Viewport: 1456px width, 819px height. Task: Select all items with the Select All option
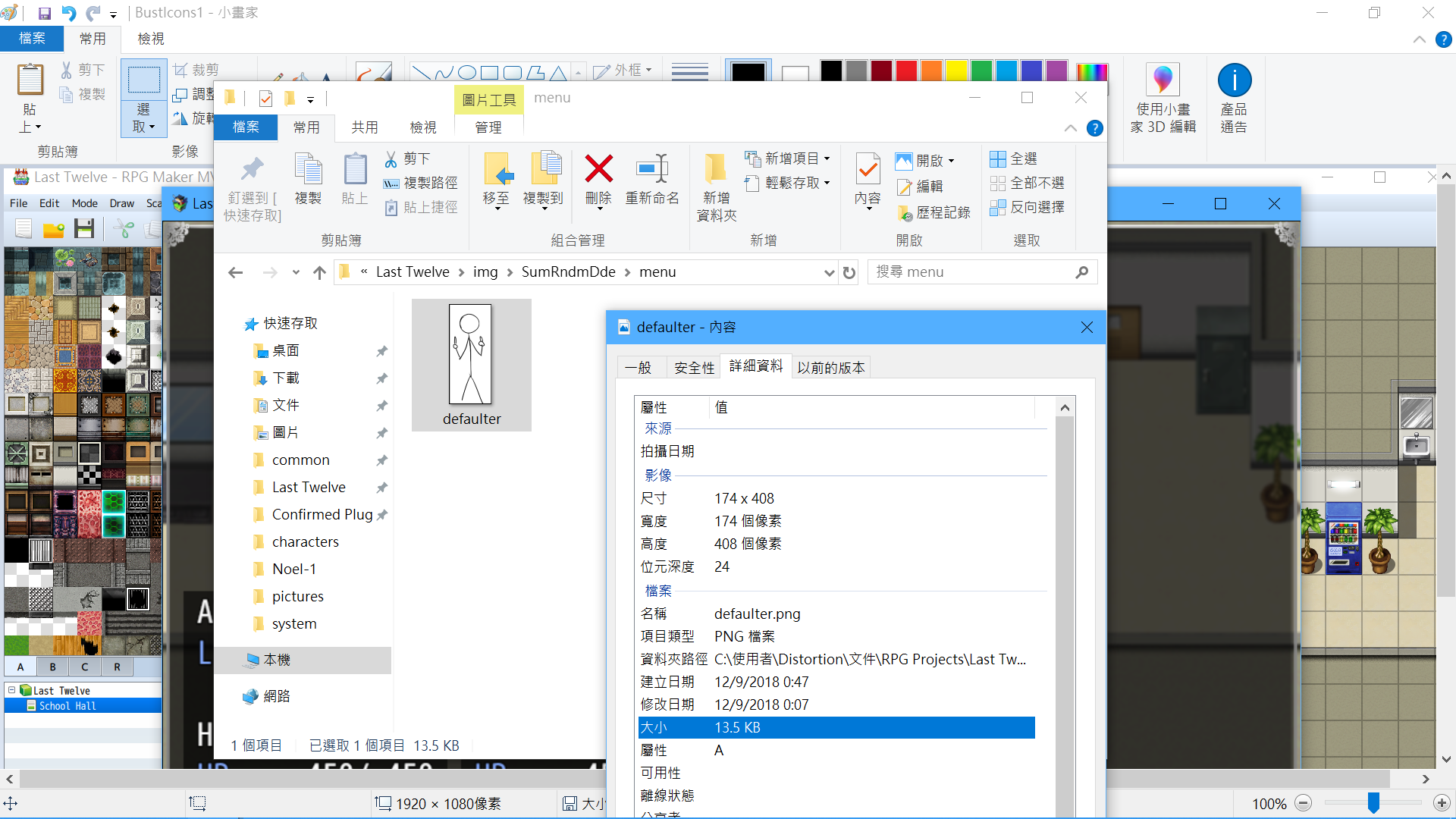pos(1014,159)
